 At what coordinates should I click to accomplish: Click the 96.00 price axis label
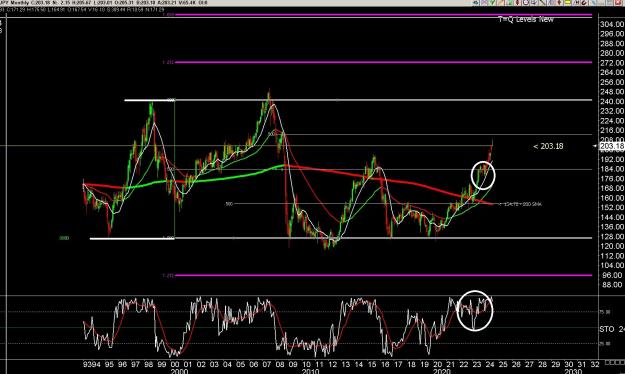pyautogui.click(x=612, y=275)
